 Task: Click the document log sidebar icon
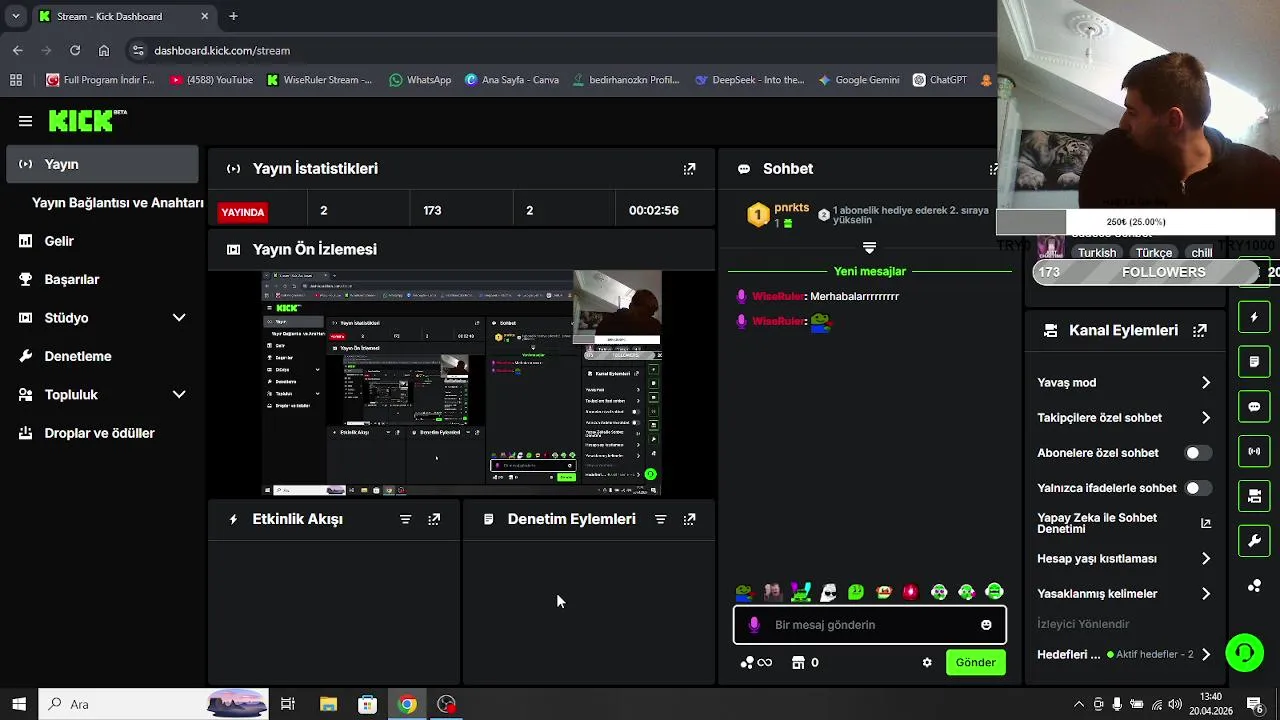tap(1254, 361)
